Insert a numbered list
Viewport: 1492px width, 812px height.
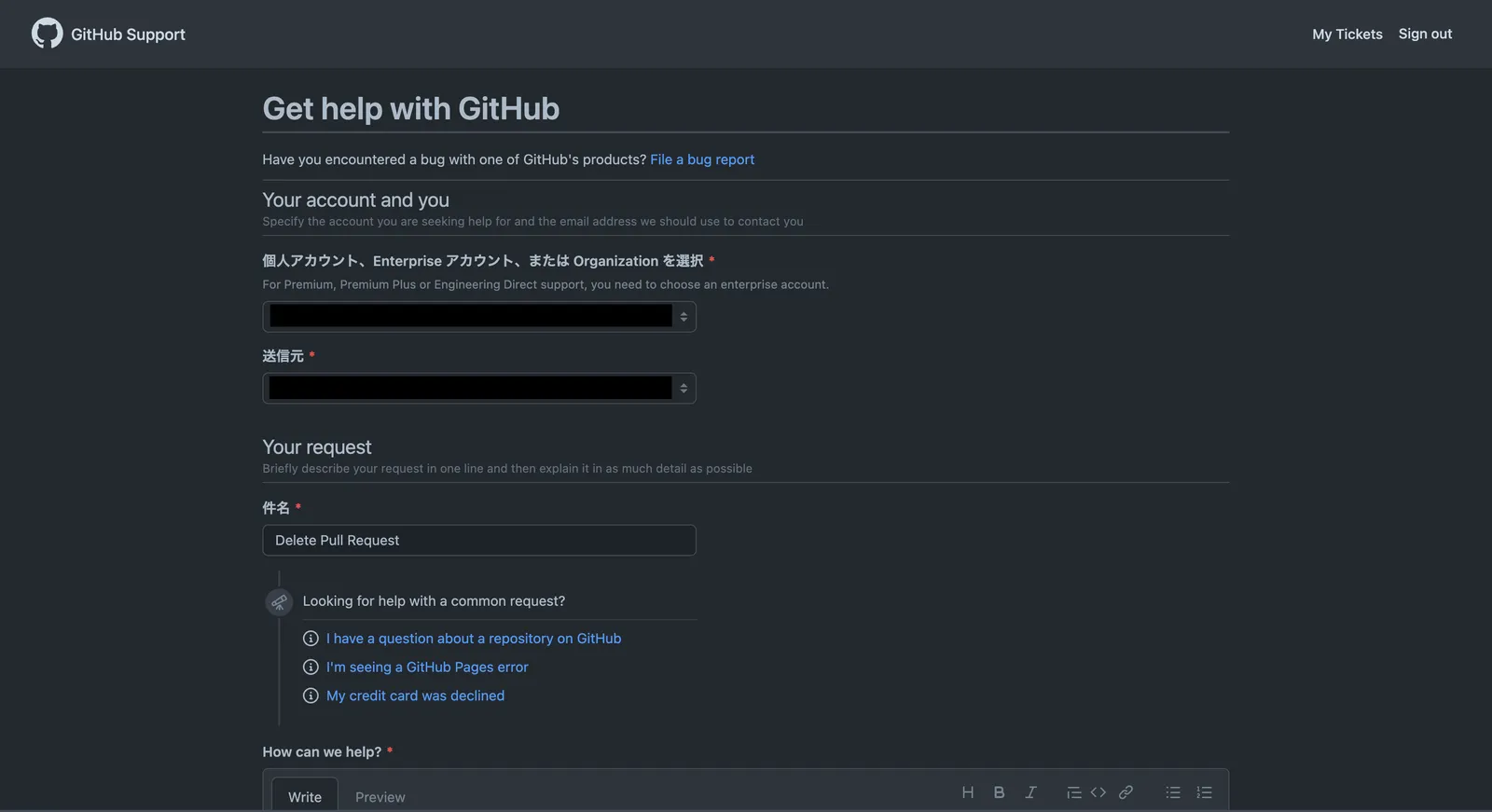tap(1205, 792)
